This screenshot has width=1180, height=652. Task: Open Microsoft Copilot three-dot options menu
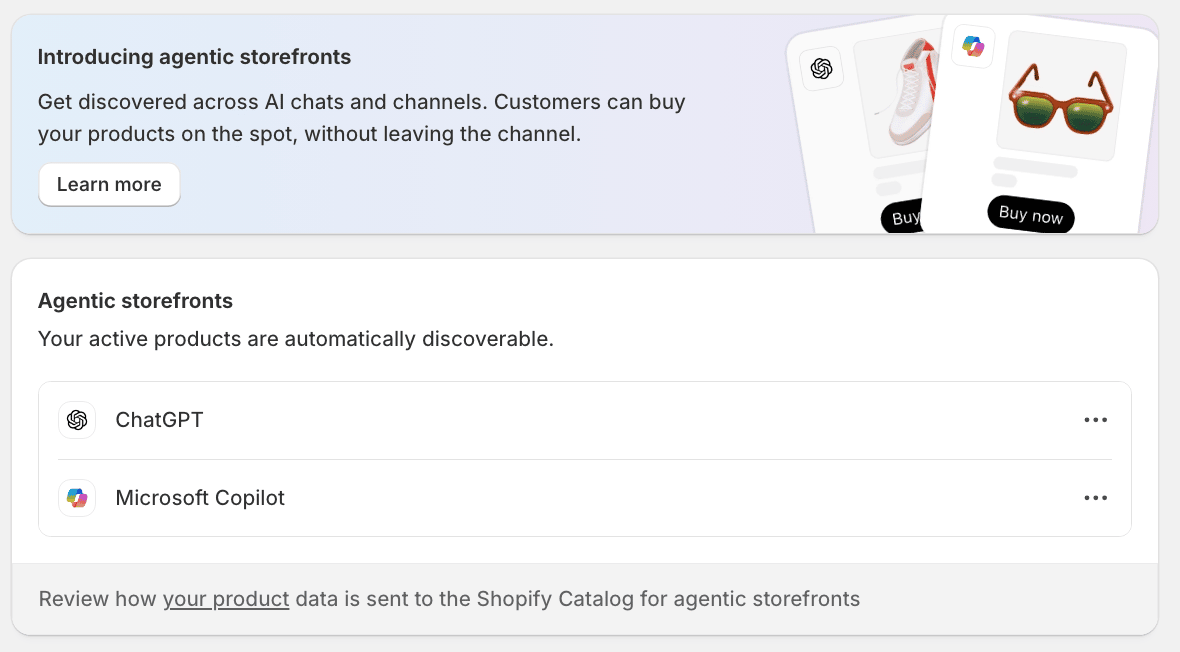point(1095,498)
